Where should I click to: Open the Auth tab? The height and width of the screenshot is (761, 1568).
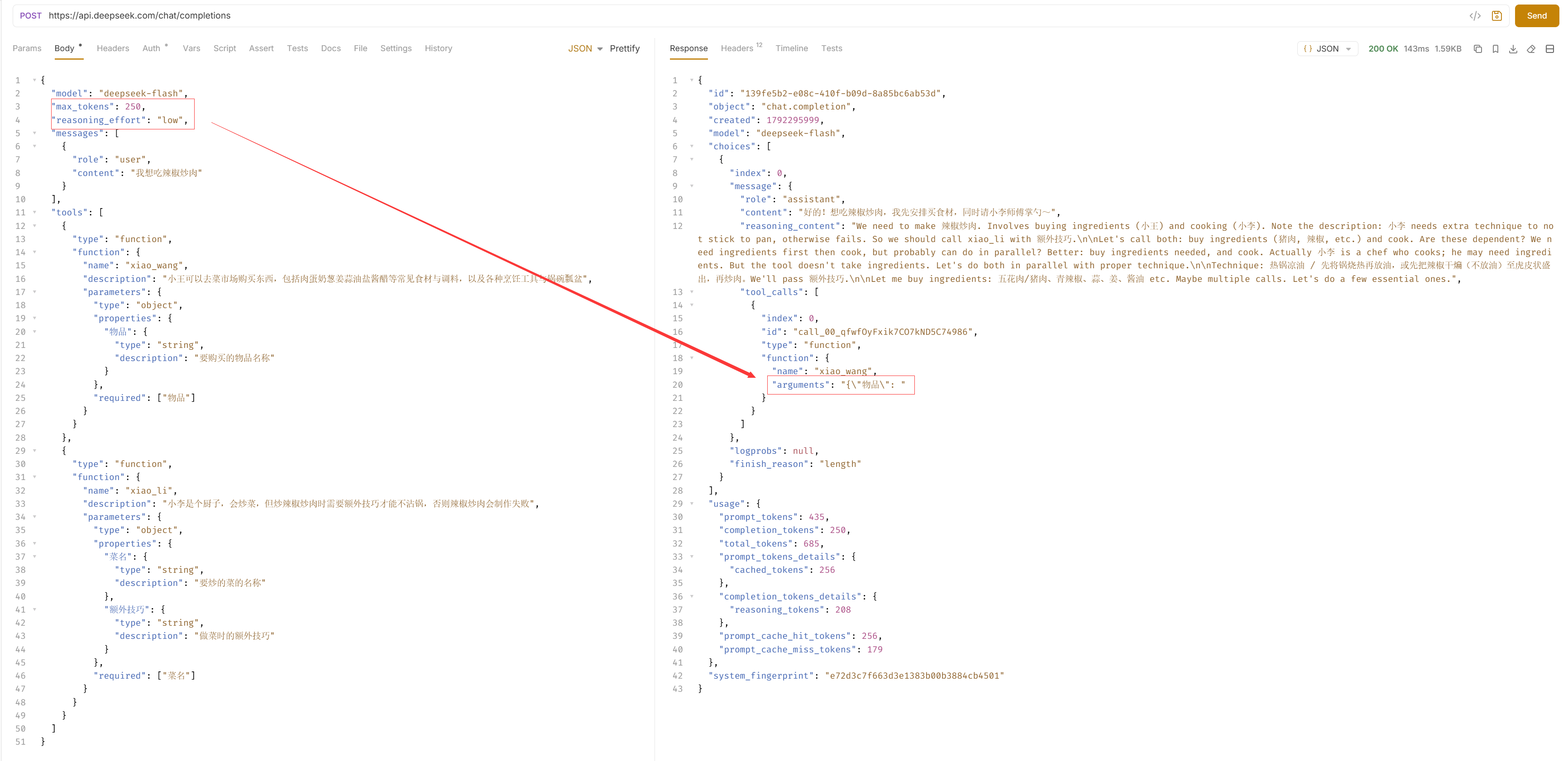click(151, 49)
